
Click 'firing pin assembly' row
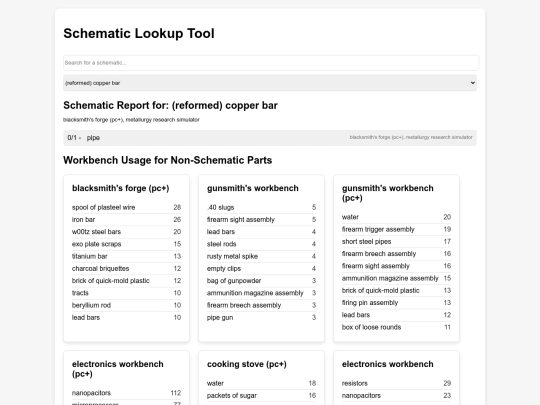(396, 303)
